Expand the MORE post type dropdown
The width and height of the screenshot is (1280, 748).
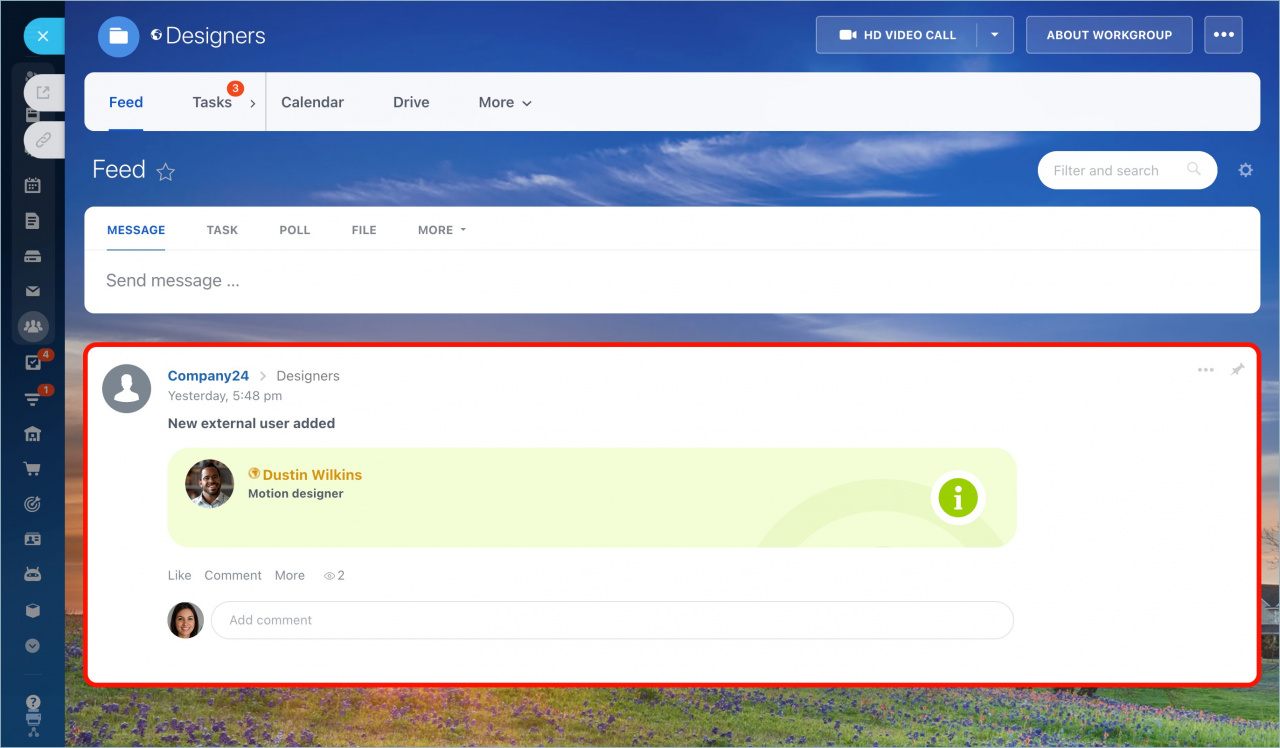442,230
